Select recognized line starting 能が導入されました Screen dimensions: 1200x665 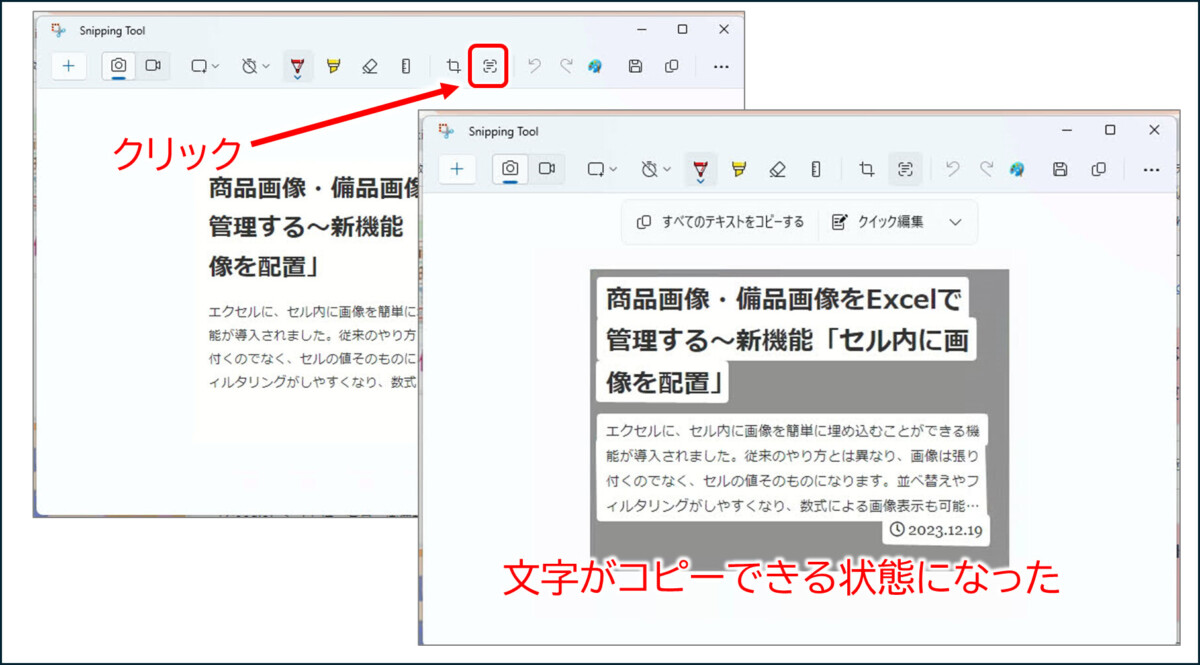pyautogui.click(x=792, y=455)
